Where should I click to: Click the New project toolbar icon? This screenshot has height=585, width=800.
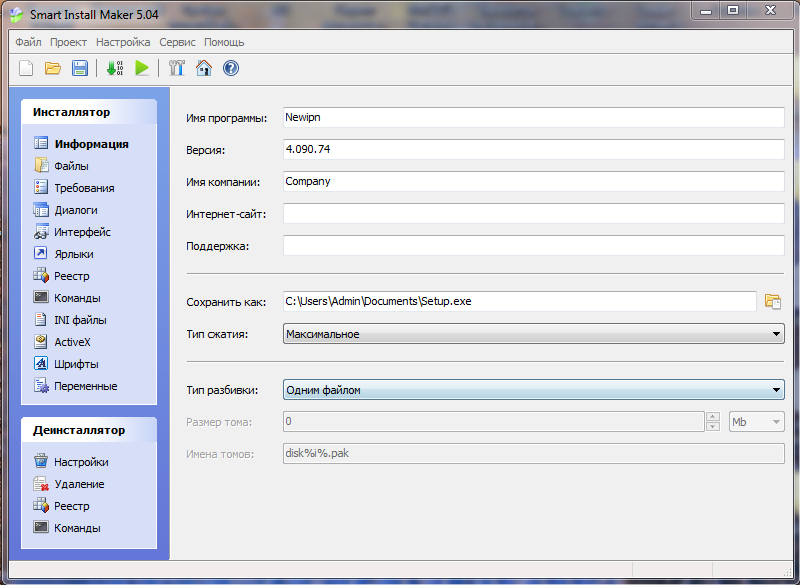pos(27,68)
